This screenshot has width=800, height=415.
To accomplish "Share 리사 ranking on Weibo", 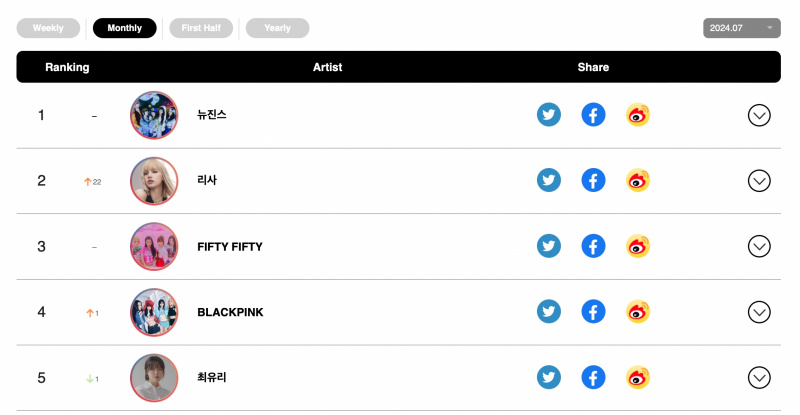I will pos(638,180).
